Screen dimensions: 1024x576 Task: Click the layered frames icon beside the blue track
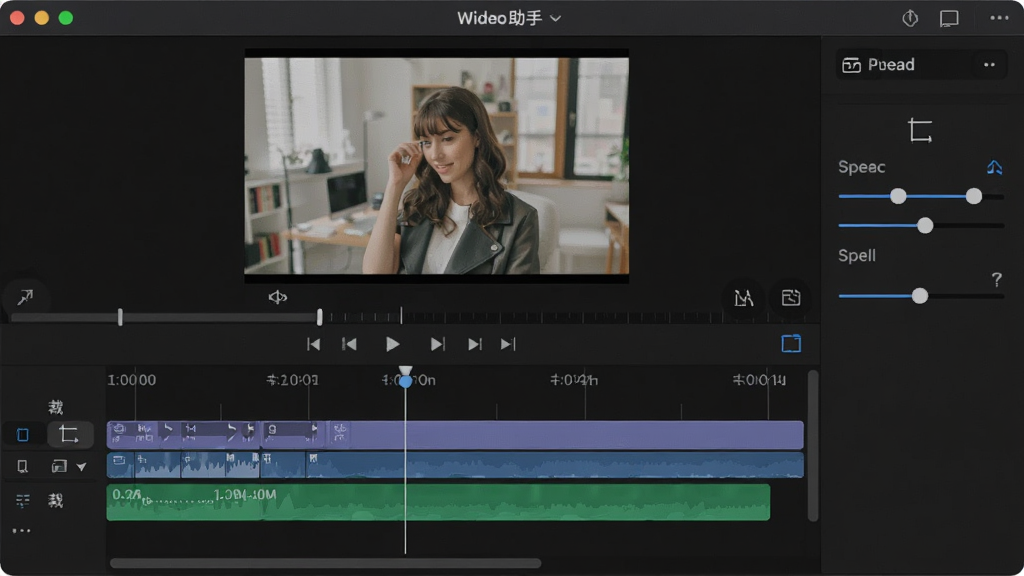[x=59, y=466]
